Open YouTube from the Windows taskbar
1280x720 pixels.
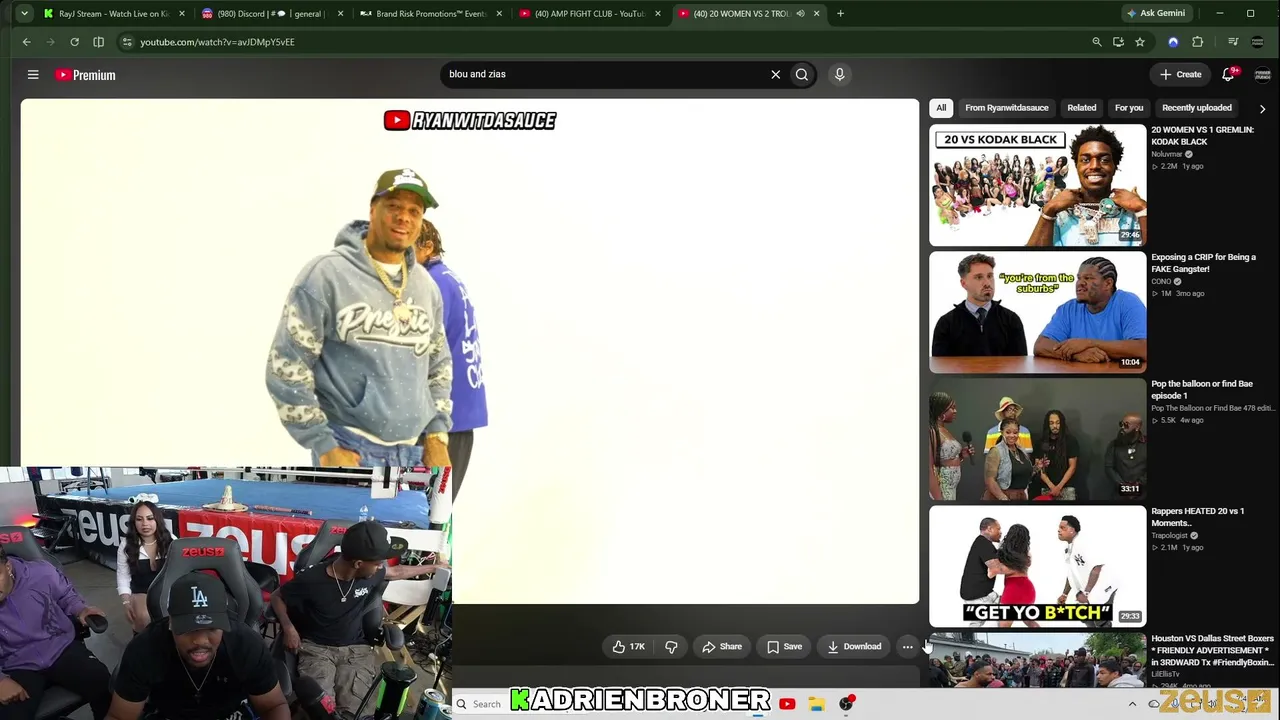[787, 704]
